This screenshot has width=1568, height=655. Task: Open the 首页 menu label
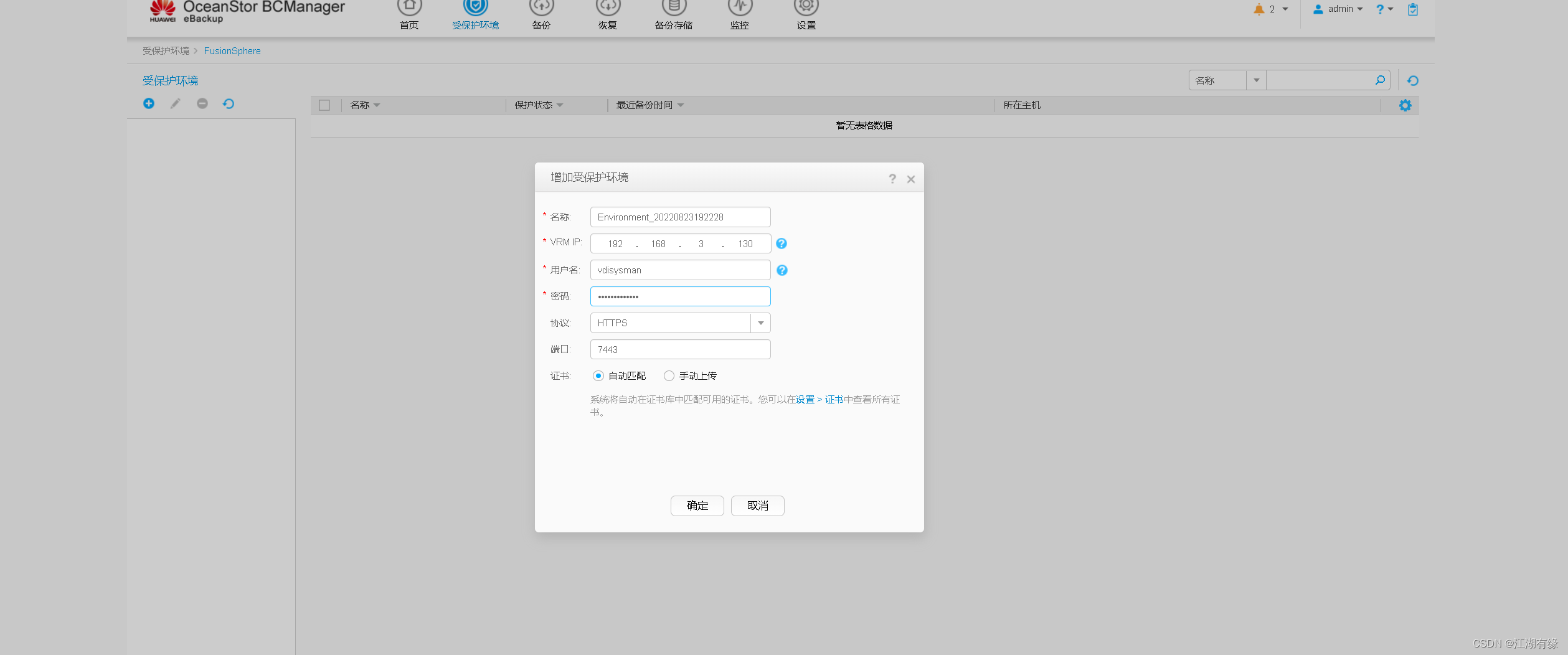click(409, 26)
